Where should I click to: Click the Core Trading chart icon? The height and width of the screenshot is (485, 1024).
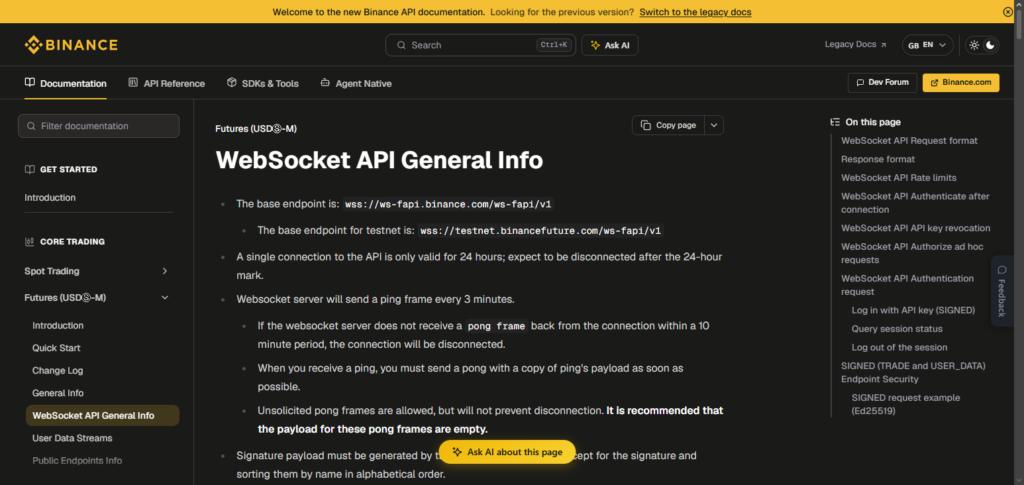pyautogui.click(x=29, y=242)
